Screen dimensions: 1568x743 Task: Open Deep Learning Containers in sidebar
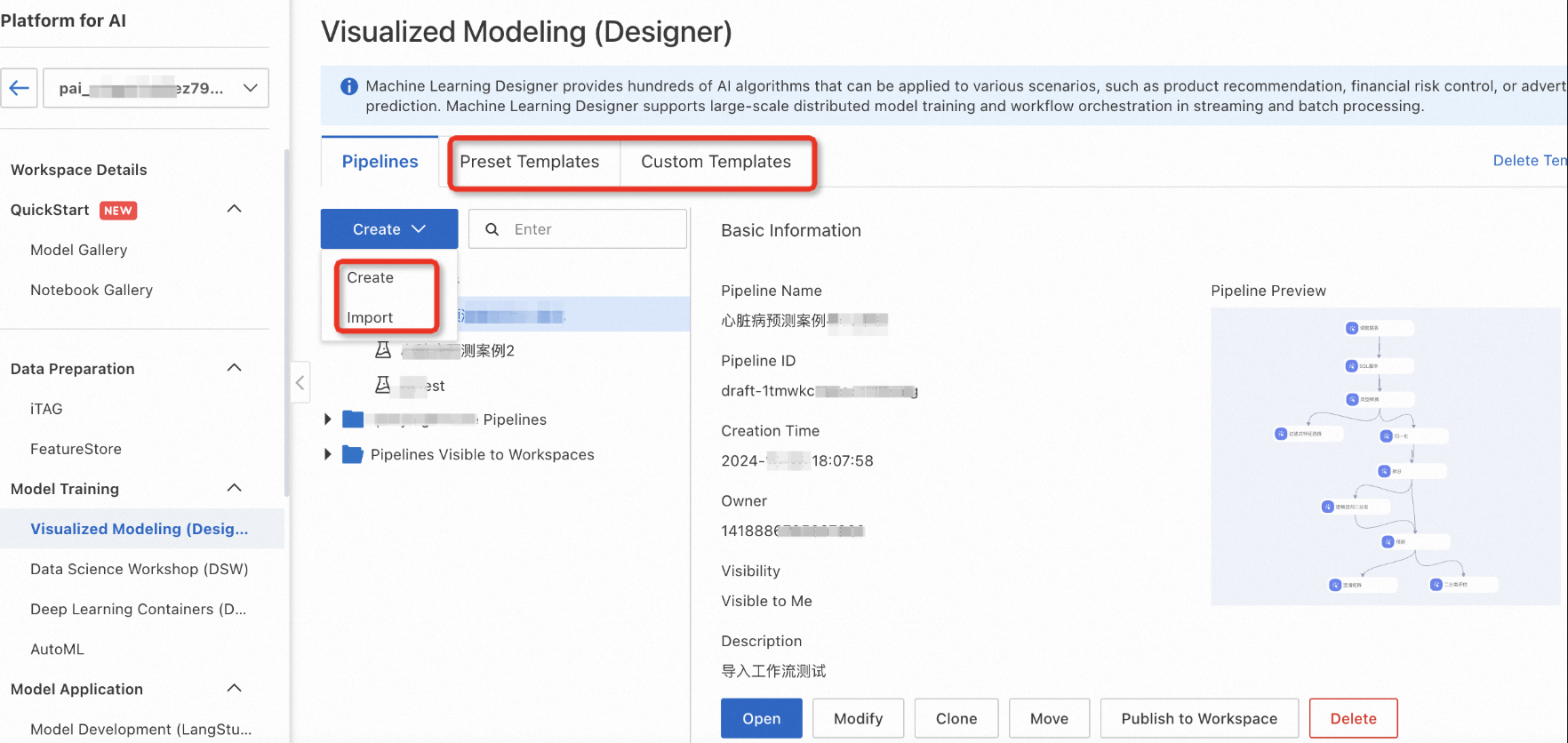click(138, 609)
